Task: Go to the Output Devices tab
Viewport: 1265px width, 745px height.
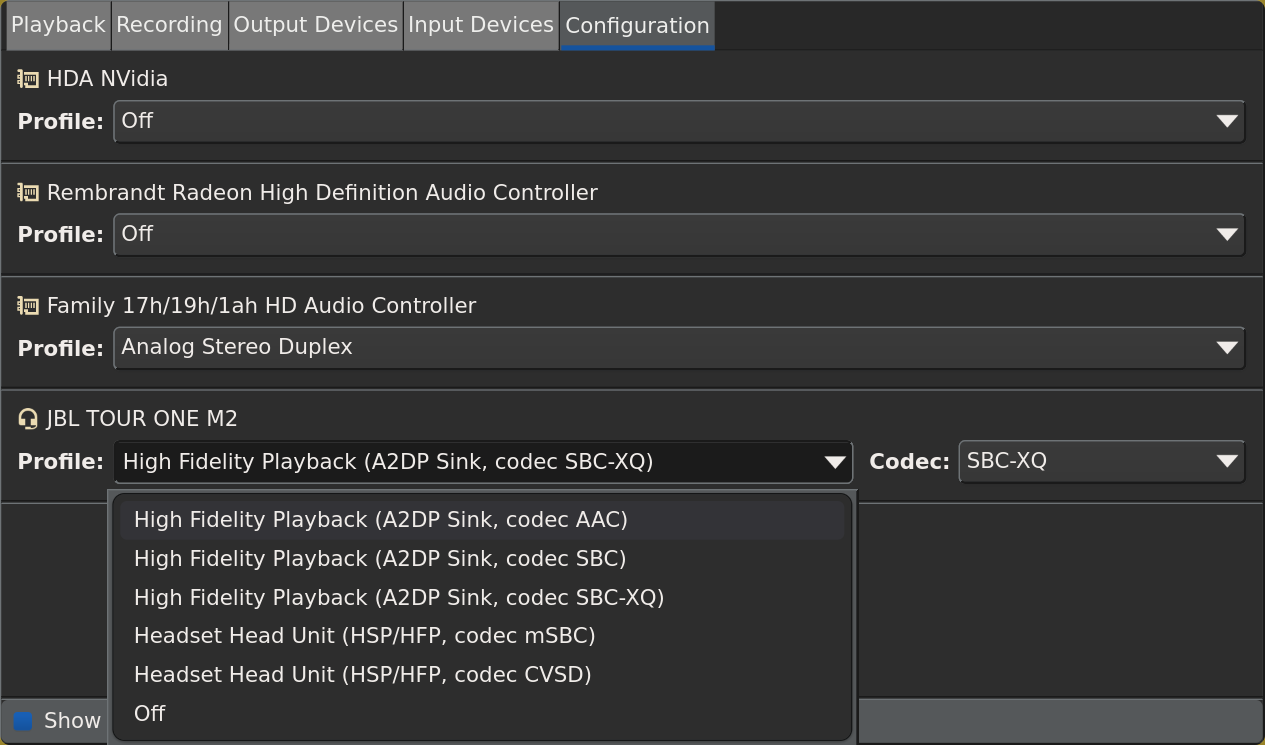Action: [x=315, y=25]
